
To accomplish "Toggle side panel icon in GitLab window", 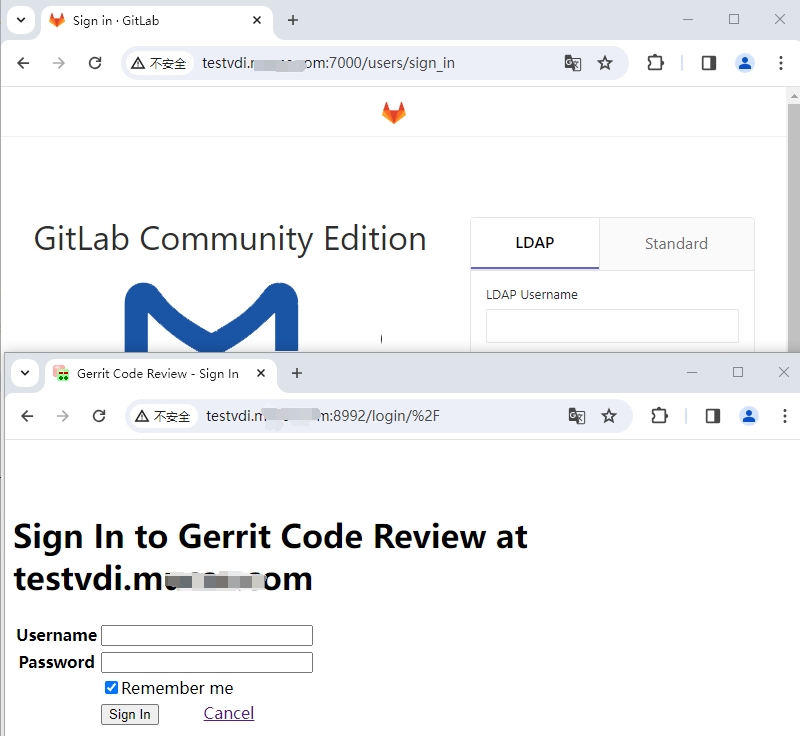I will [x=709, y=63].
